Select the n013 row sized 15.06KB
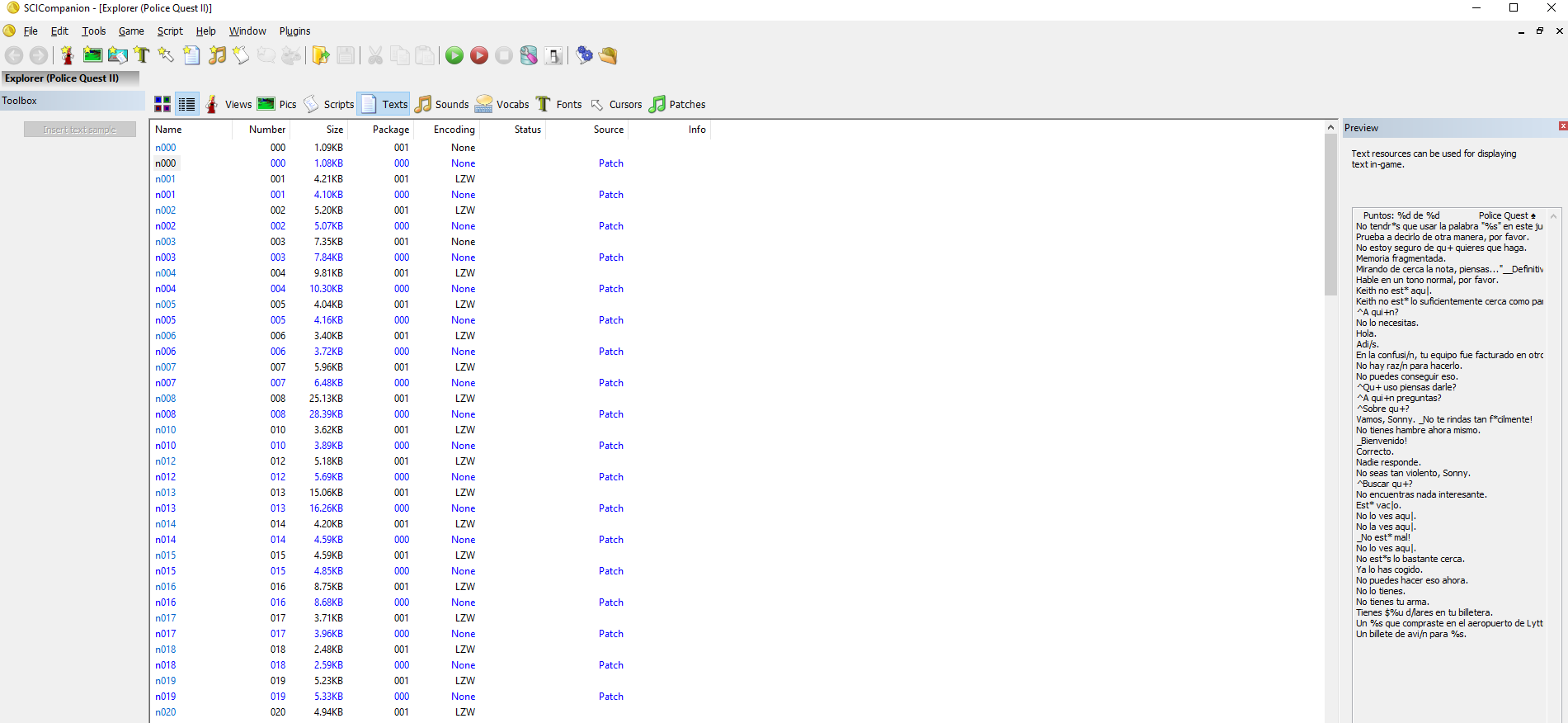This screenshot has width=1568, height=723. pyautogui.click(x=430, y=493)
